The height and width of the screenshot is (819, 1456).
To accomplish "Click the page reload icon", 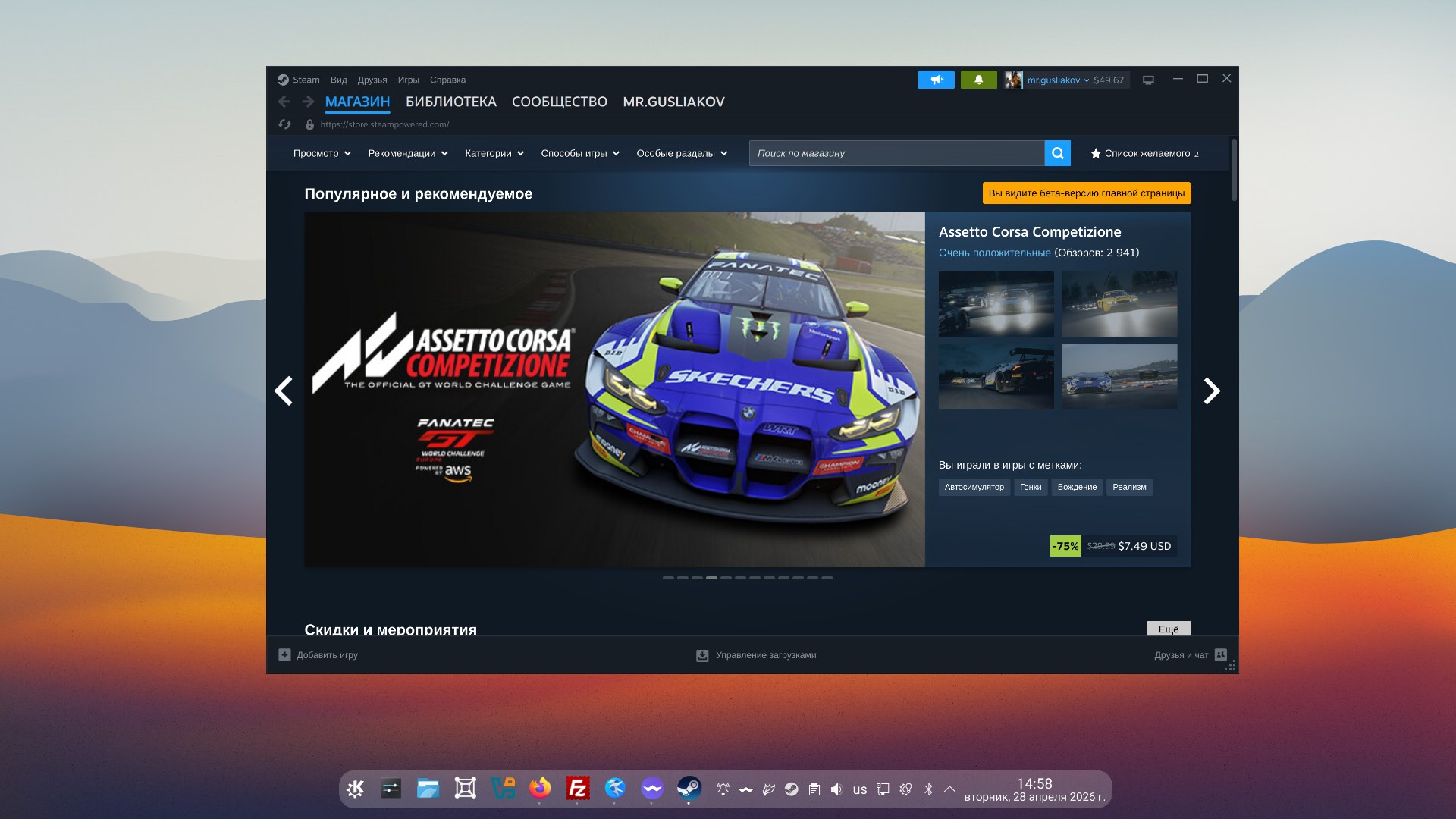I will [x=284, y=124].
